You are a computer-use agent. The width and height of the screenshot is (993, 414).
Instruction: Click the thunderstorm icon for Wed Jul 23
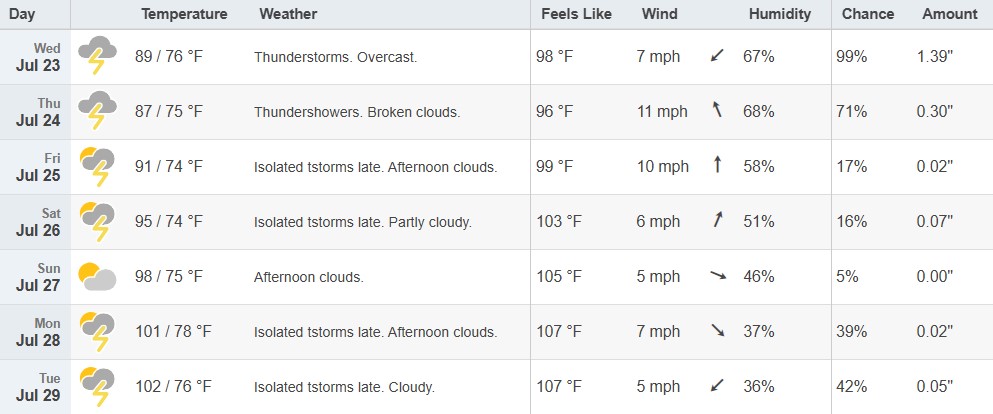(98, 56)
